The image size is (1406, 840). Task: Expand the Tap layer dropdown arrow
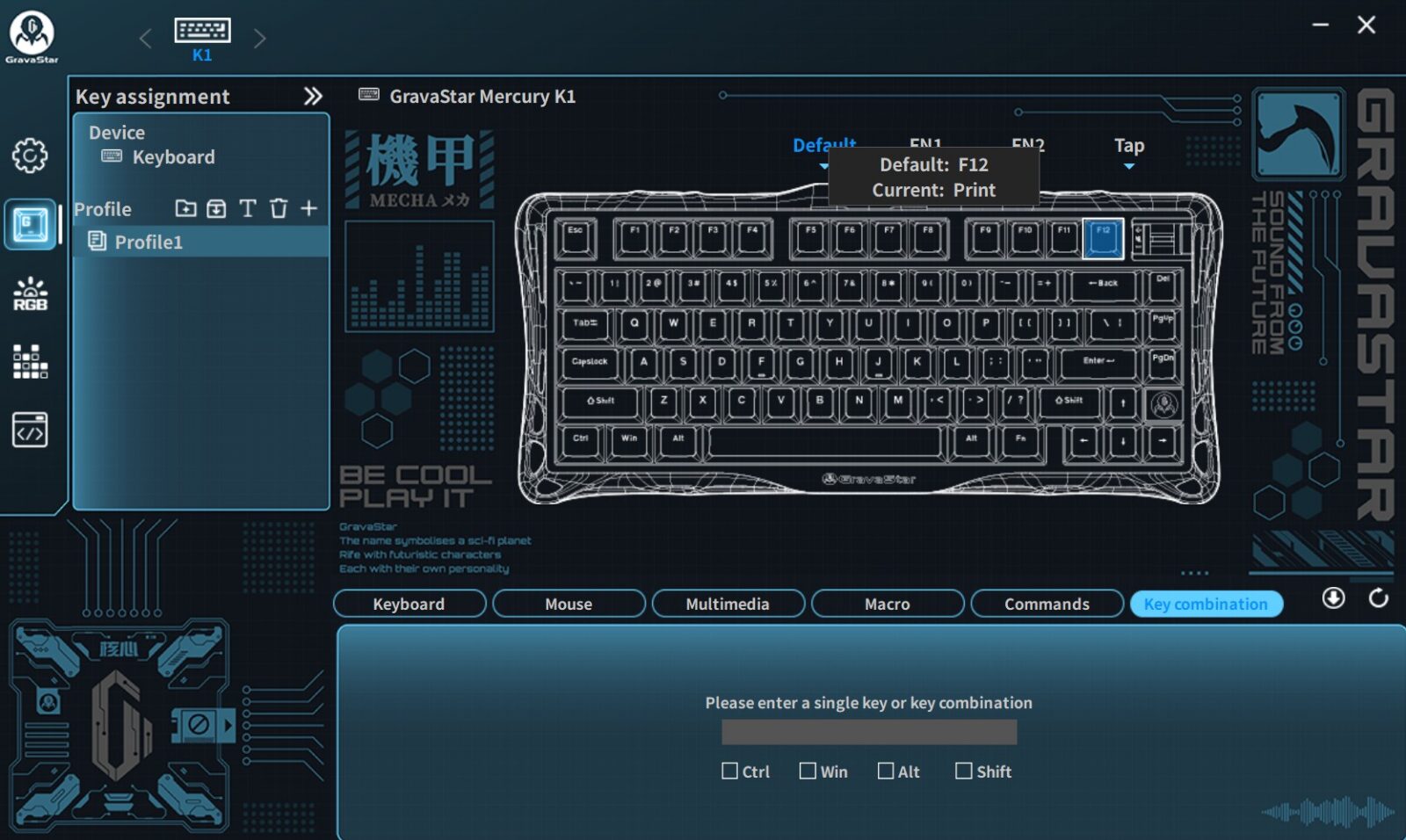(1129, 166)
